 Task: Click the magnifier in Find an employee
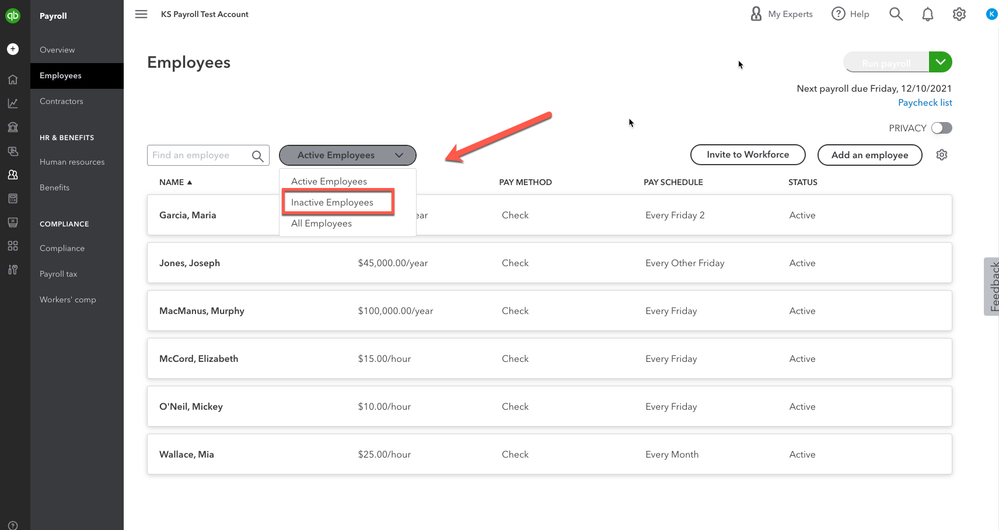(x=257, y=155)
